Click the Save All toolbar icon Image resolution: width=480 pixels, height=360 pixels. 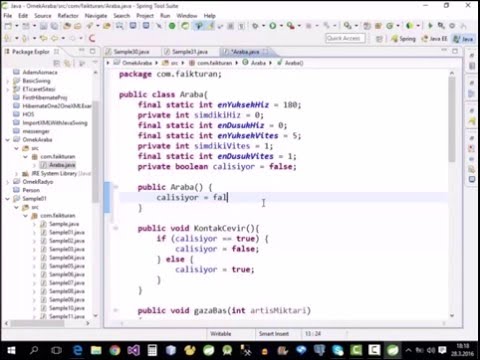tap(54, 26)
